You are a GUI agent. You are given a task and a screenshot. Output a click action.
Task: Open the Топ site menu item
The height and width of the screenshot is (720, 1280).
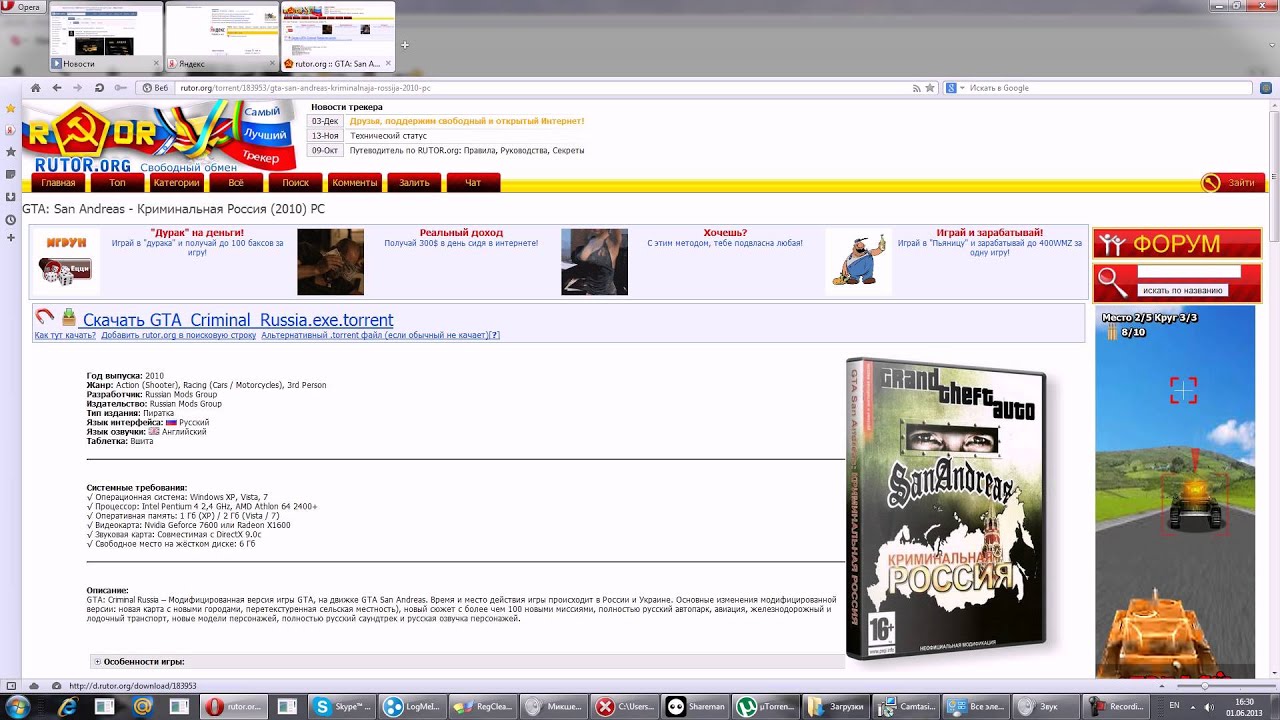coord(117,183)
